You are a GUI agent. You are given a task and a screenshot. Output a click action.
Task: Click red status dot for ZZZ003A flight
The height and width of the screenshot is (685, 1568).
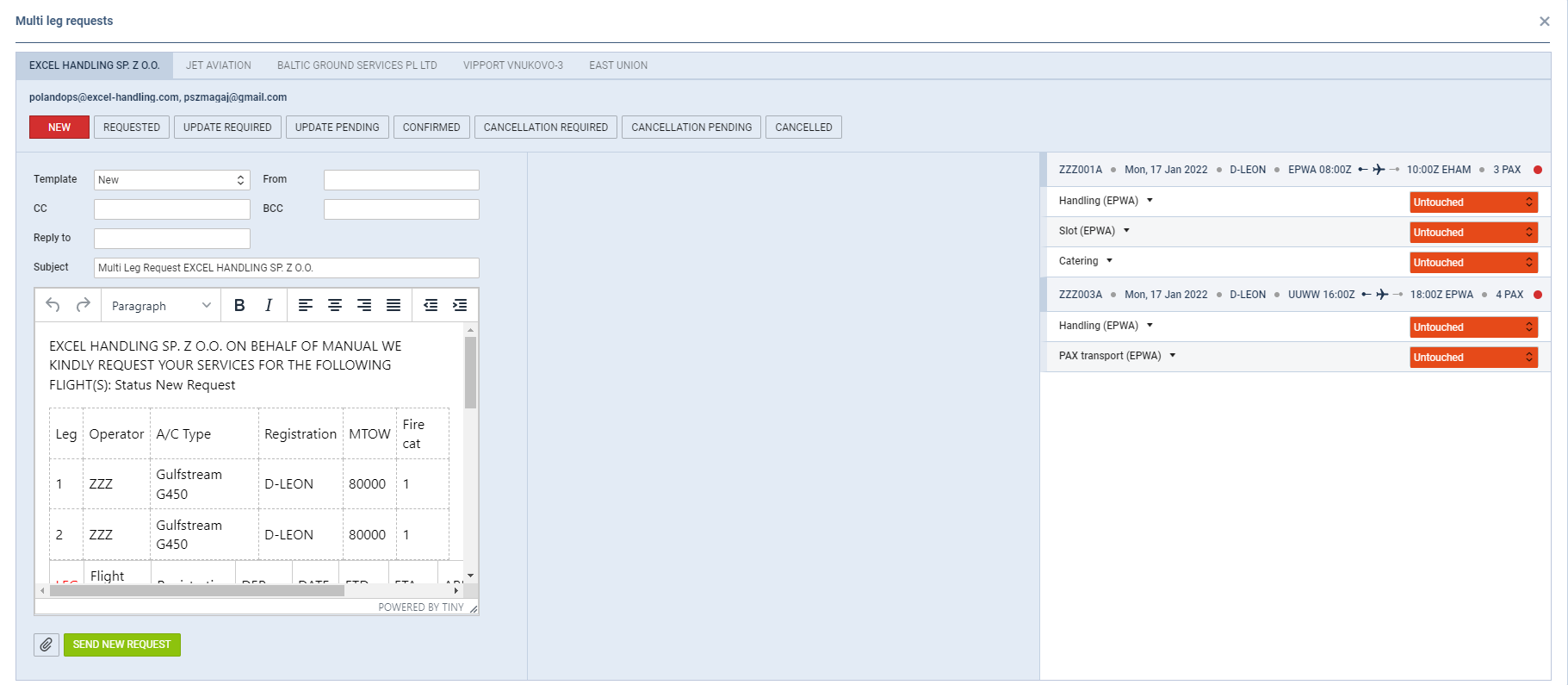(x=1538, y=295)
